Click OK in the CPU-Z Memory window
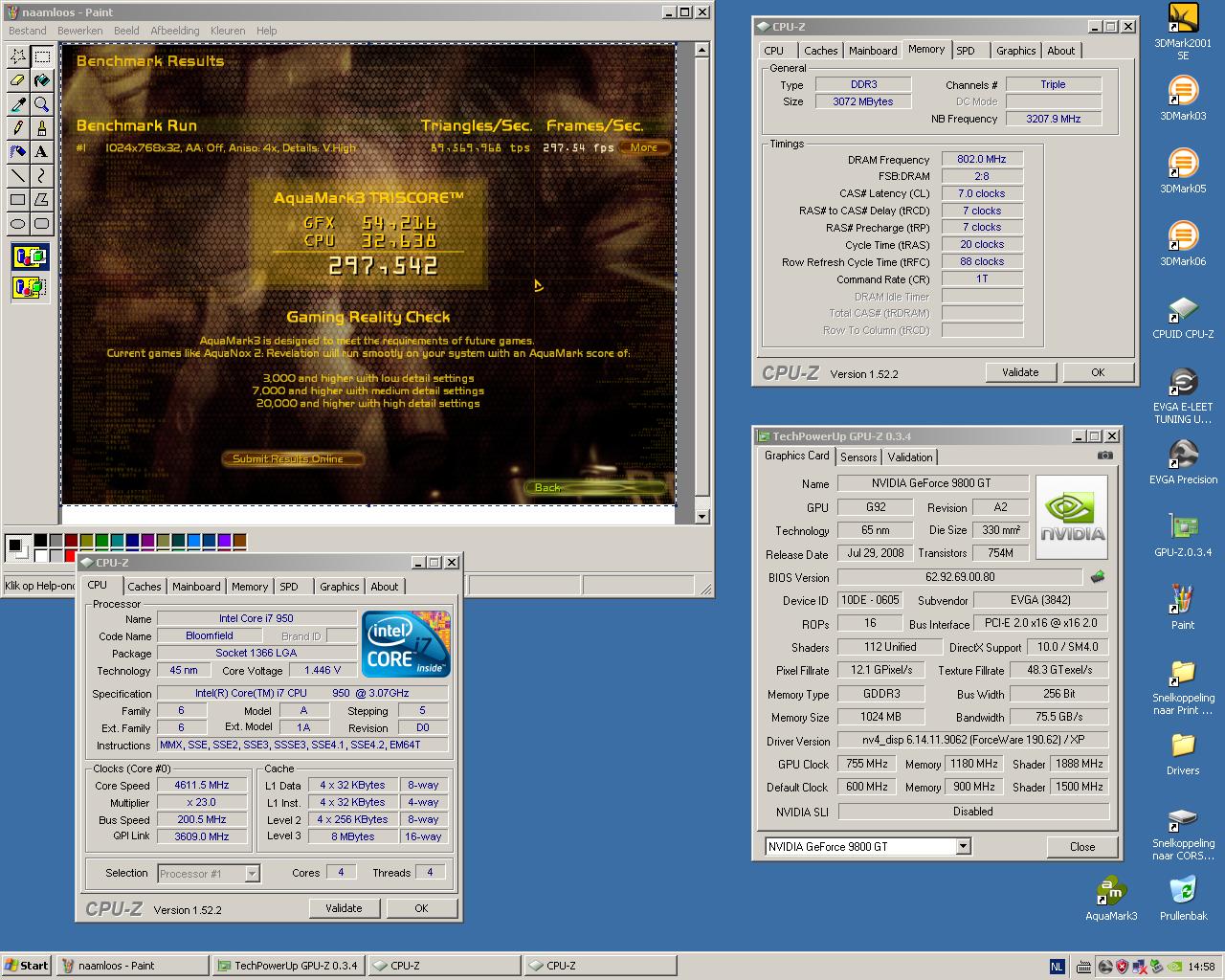The image size is (1225, 980). point(1098,372)
